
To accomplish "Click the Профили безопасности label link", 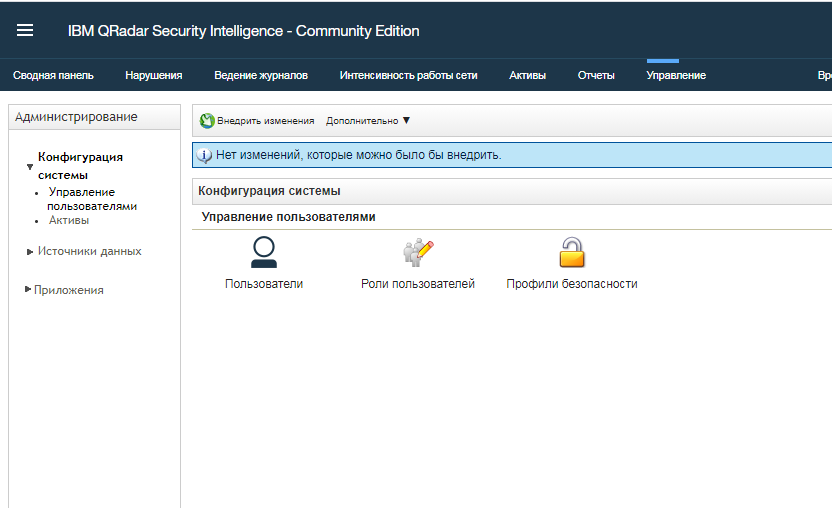I will 572,284.
